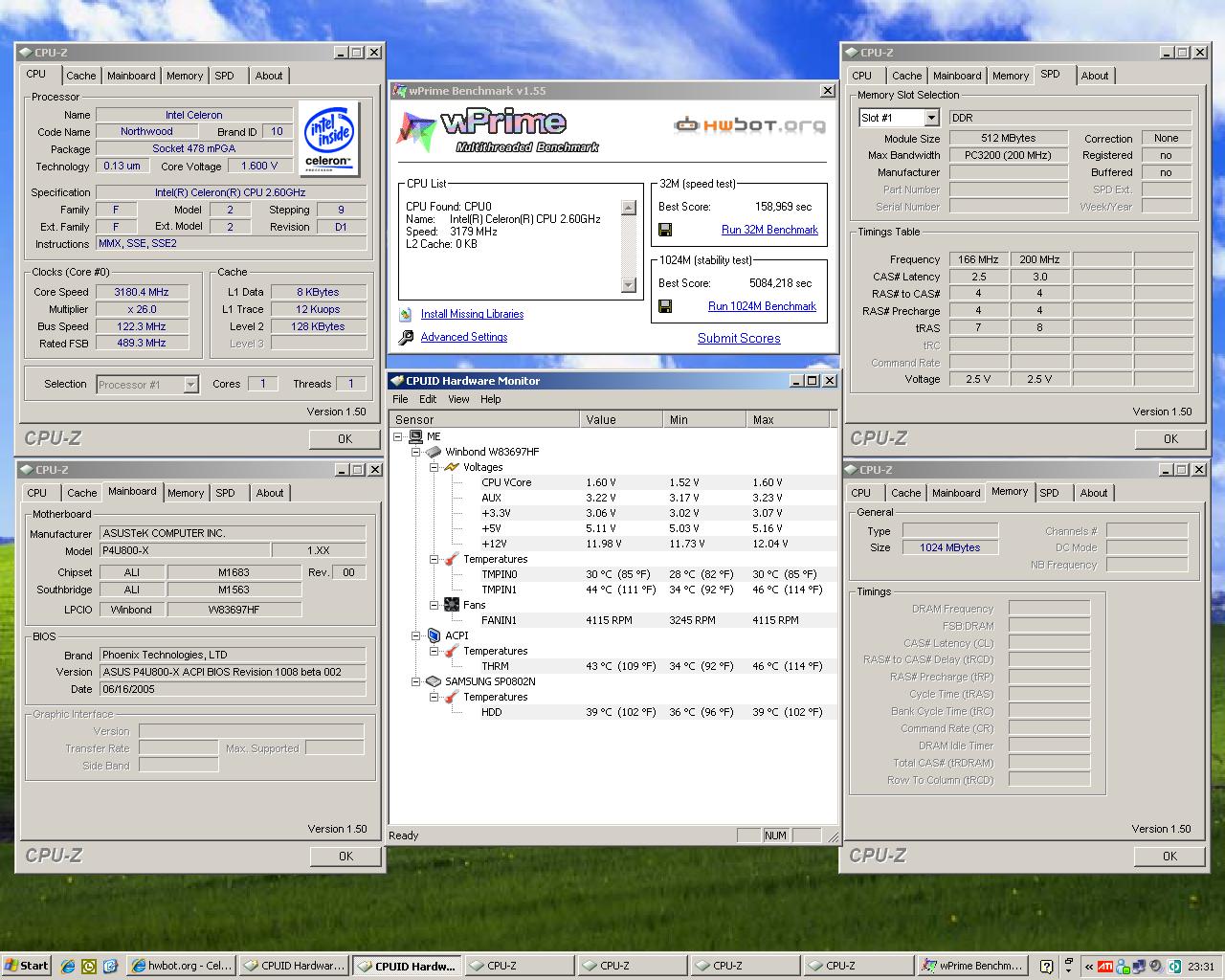This screenshot has height=980, width=1225.
Task: Switch to Cache tab in top-left CPU-Z
Action: (x=81, y=76)
